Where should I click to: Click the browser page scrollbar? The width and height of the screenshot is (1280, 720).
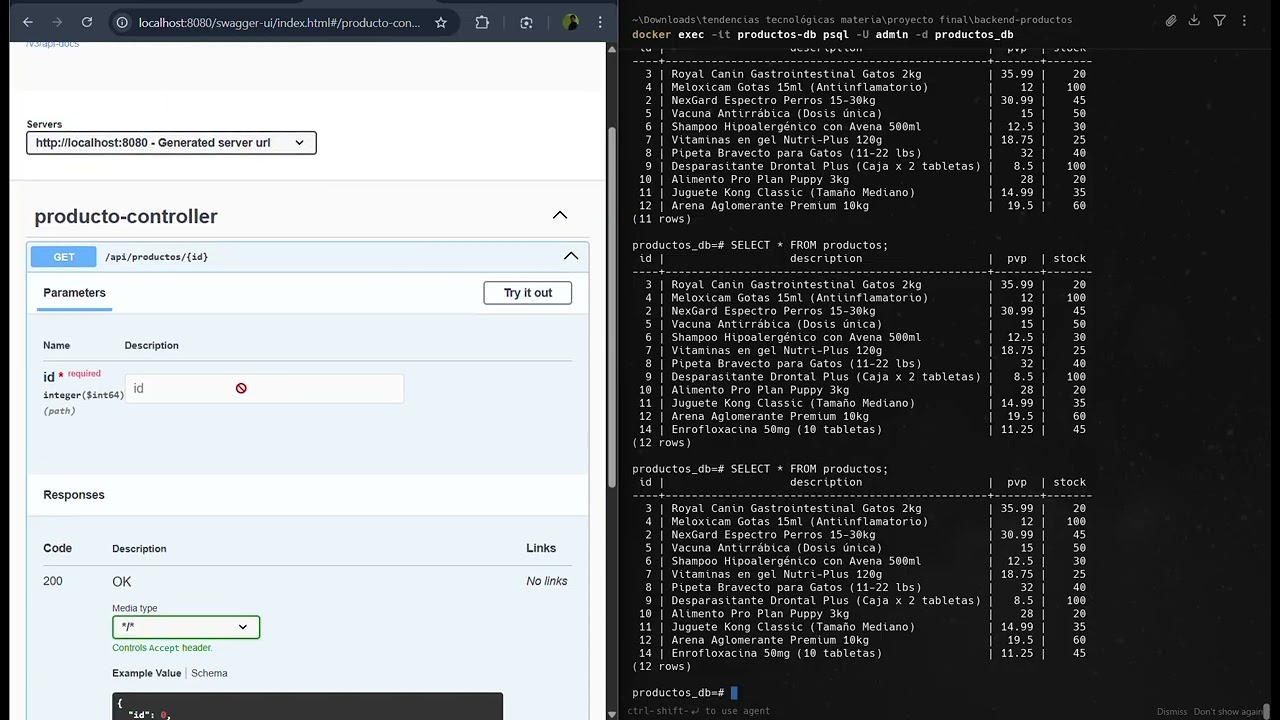pyautogui.click(x=612, y=306)
